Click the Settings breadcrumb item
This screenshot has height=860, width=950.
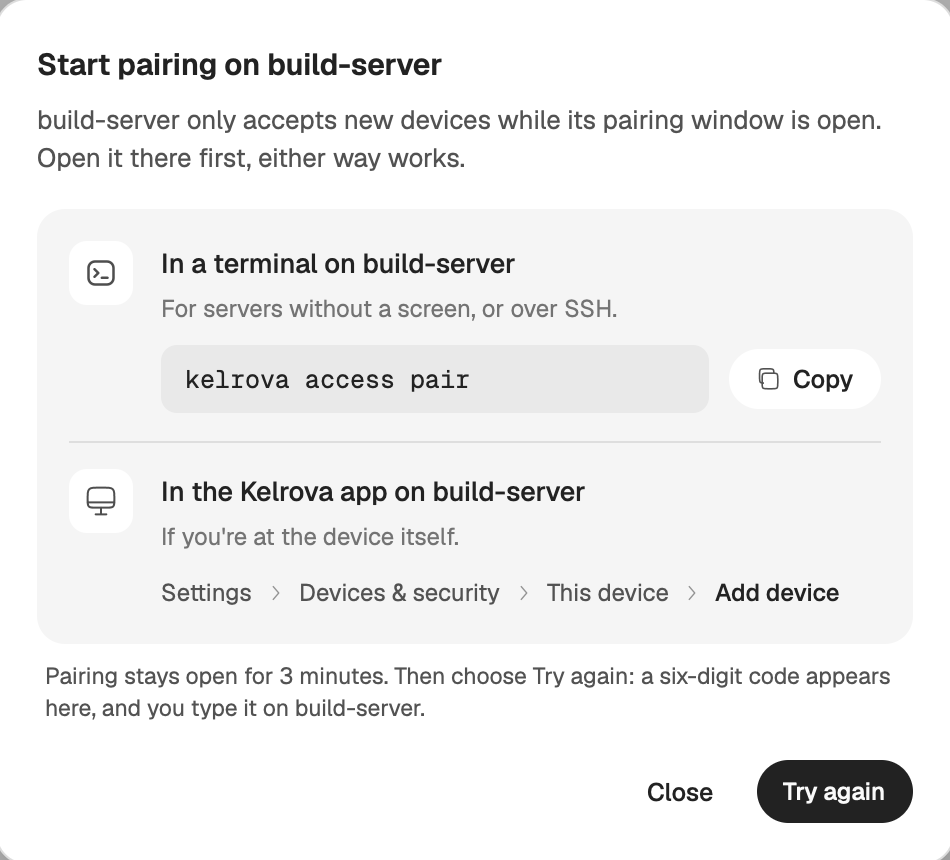click(206, 593)
